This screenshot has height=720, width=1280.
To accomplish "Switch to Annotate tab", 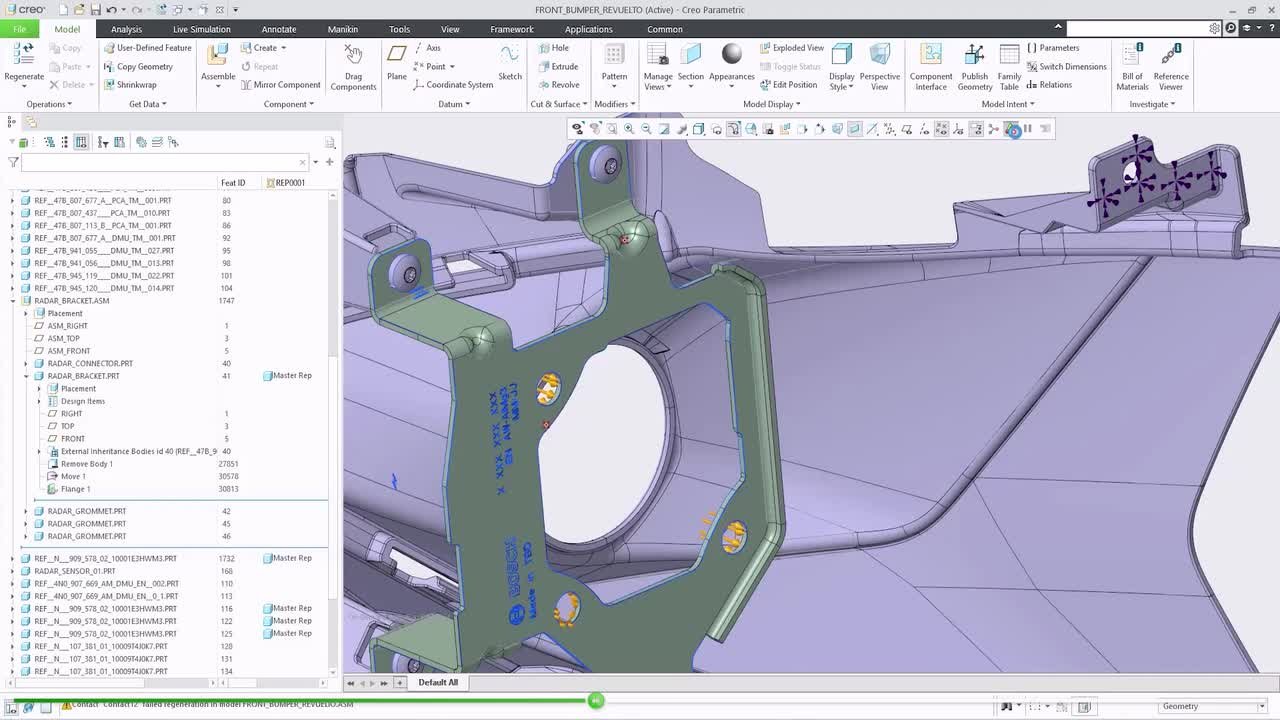I will point(279,29).
